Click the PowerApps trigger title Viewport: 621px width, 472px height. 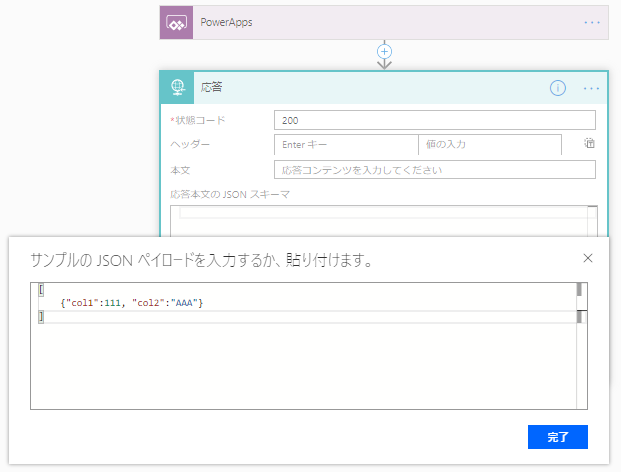point(226,22)
